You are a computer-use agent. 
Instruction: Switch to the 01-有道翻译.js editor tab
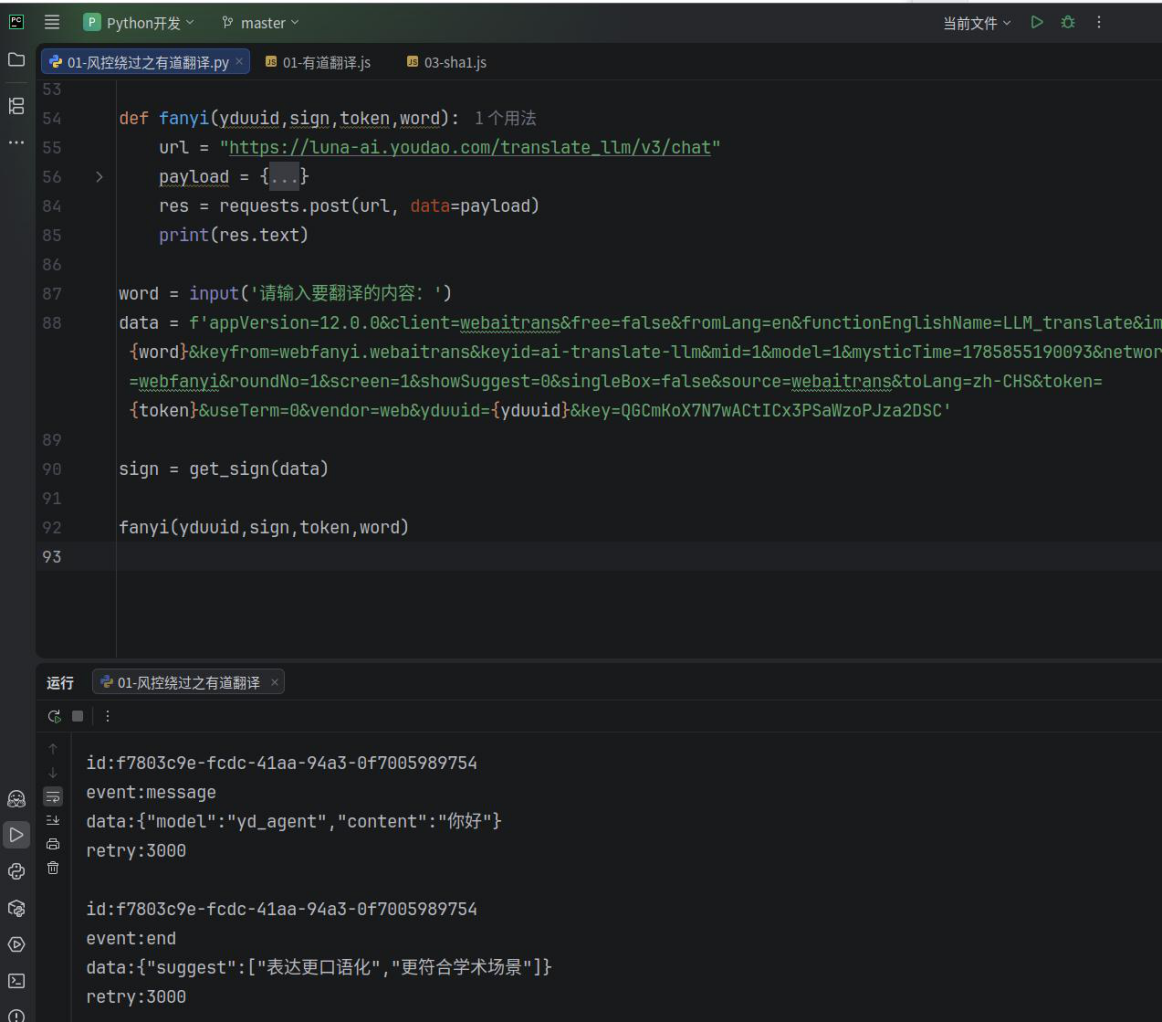(x=318, y=62)
